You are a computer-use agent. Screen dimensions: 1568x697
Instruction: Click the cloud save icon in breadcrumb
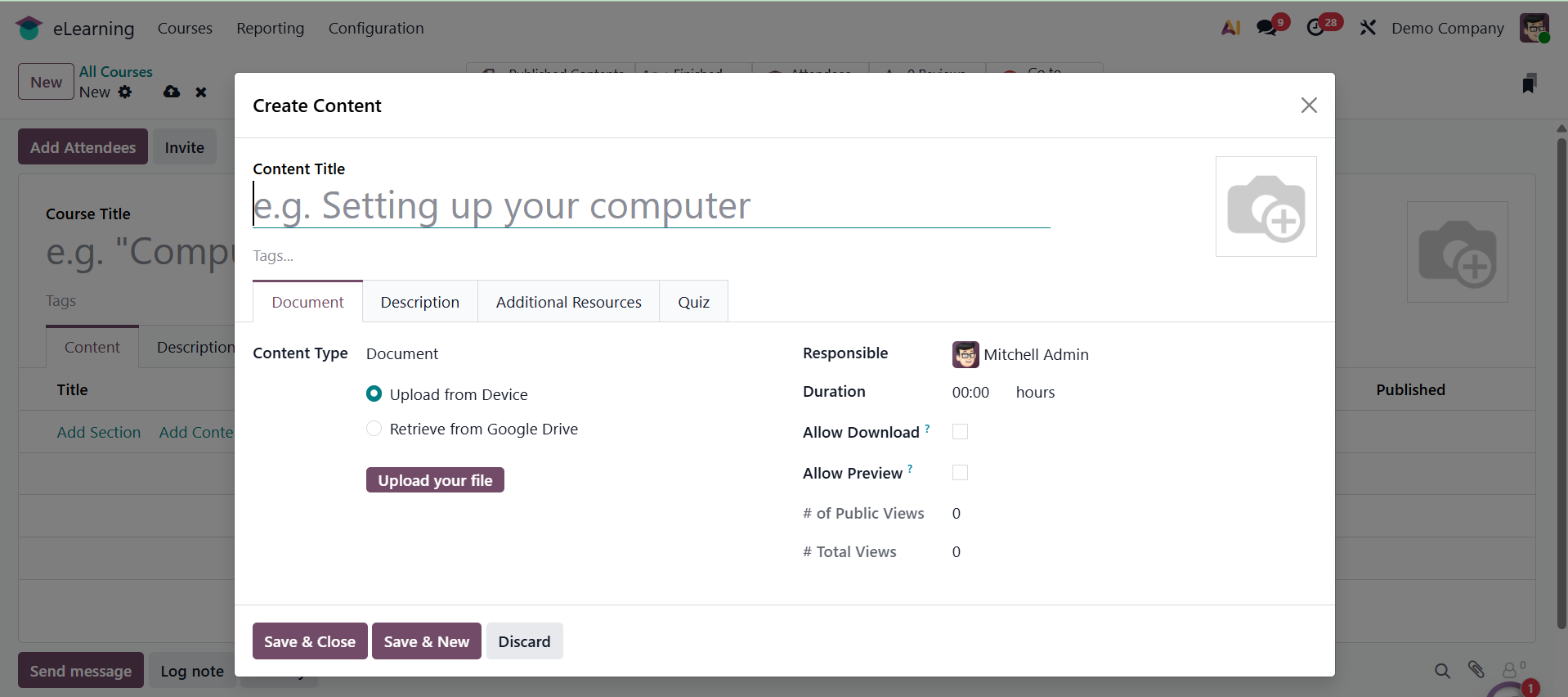(172, 92)
